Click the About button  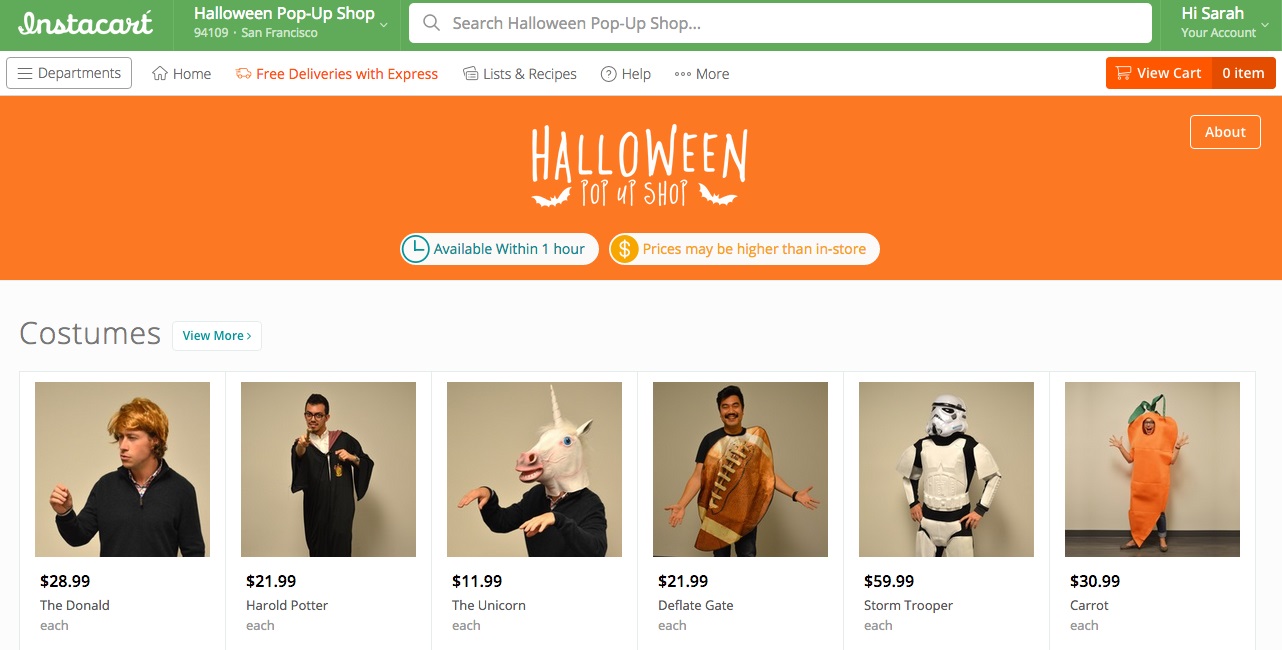click(1225, 131)
